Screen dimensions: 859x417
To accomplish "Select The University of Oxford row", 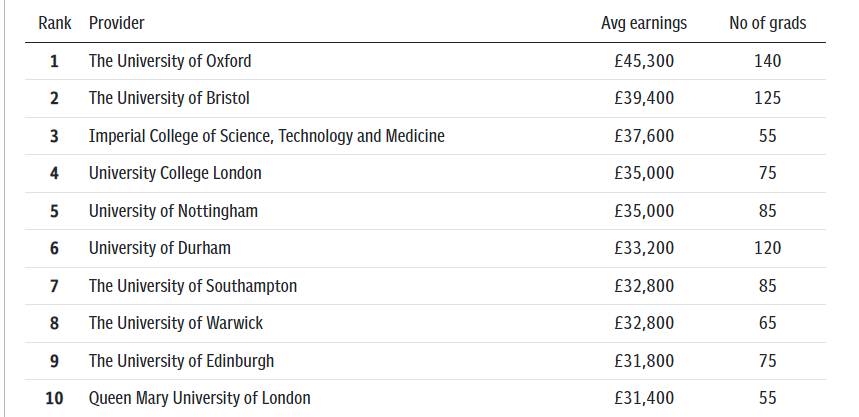I will [x=425, y=61].
